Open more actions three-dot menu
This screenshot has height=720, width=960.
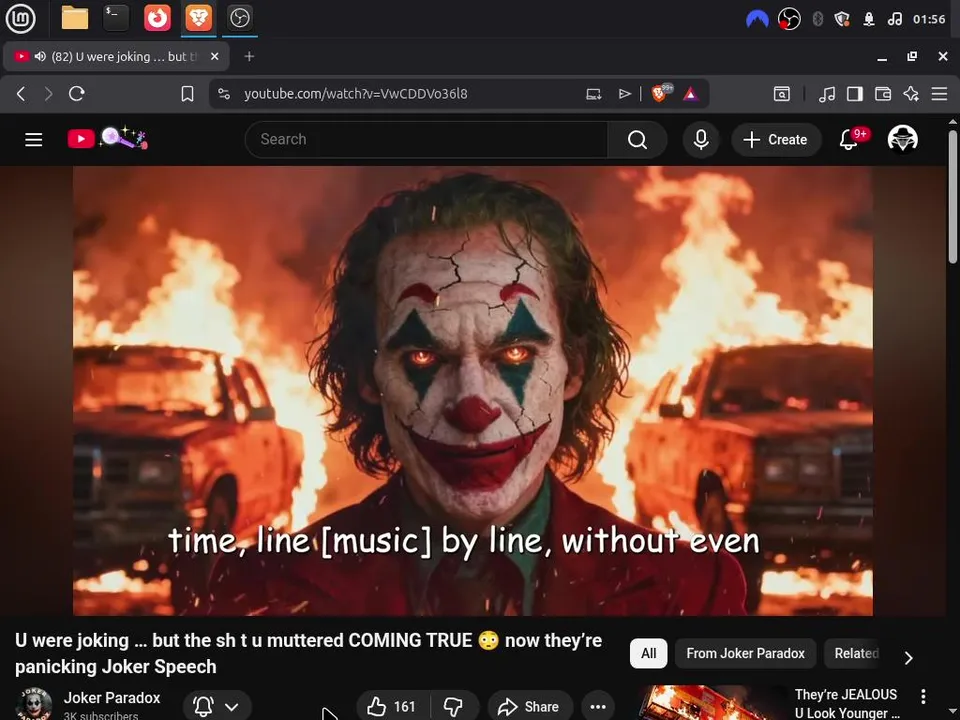tap(598, 707)
